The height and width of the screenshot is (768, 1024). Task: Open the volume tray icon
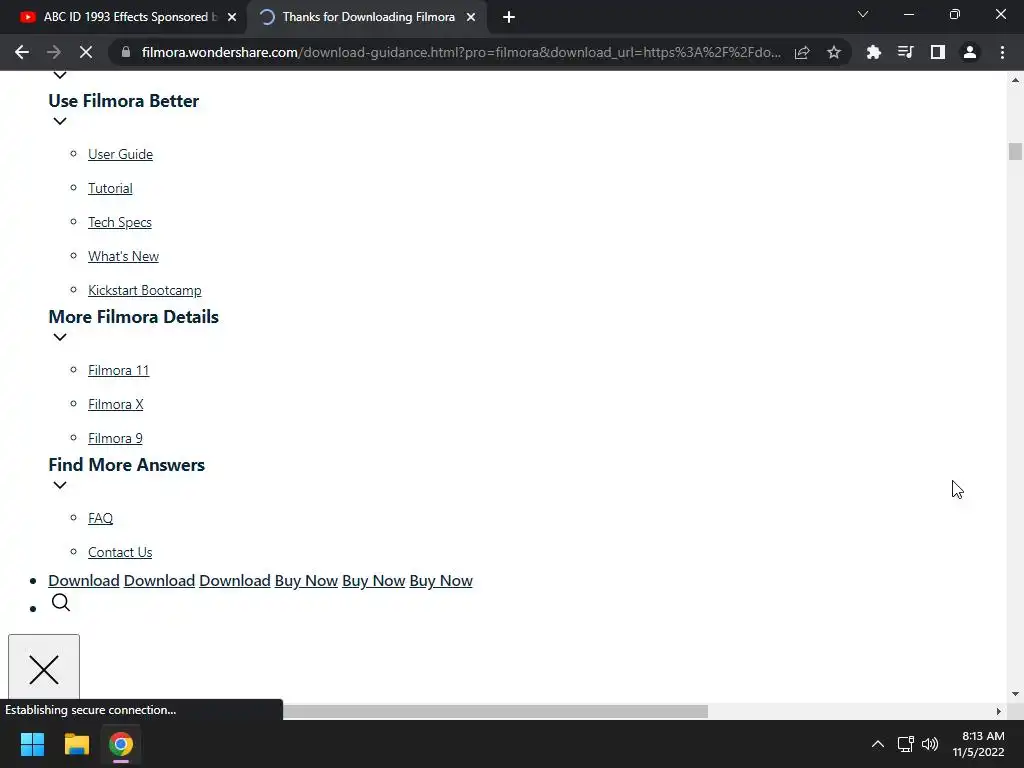[x=930, y=744]
